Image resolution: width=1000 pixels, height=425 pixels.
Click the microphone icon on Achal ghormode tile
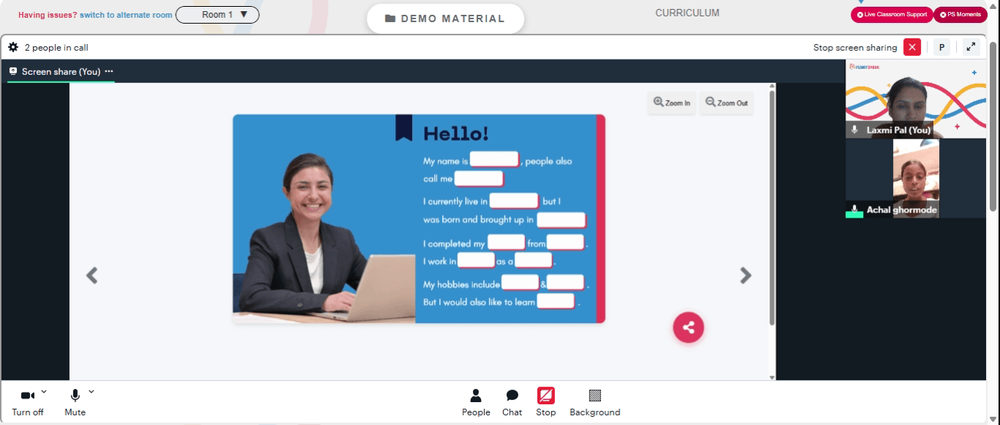click(x=855, y=209)
